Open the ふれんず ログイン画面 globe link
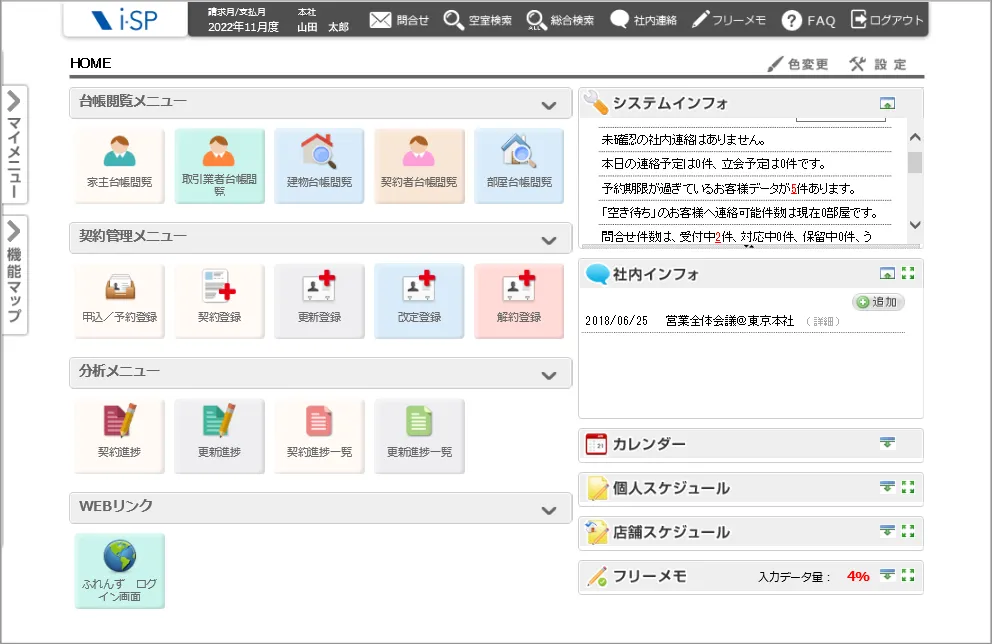The width and height of the screenshot is (992, 644). pos(120,571)
